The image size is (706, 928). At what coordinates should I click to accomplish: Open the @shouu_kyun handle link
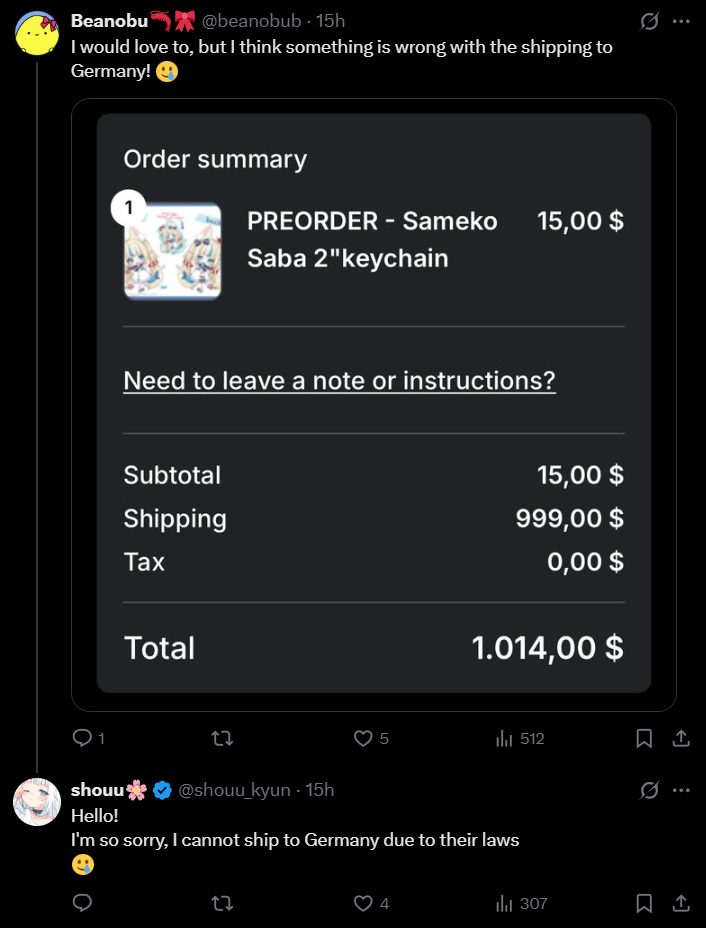tap(234, 790)
